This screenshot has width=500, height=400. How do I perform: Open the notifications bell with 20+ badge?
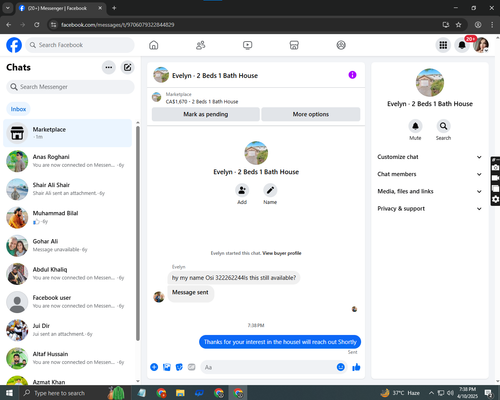[462, 45]
